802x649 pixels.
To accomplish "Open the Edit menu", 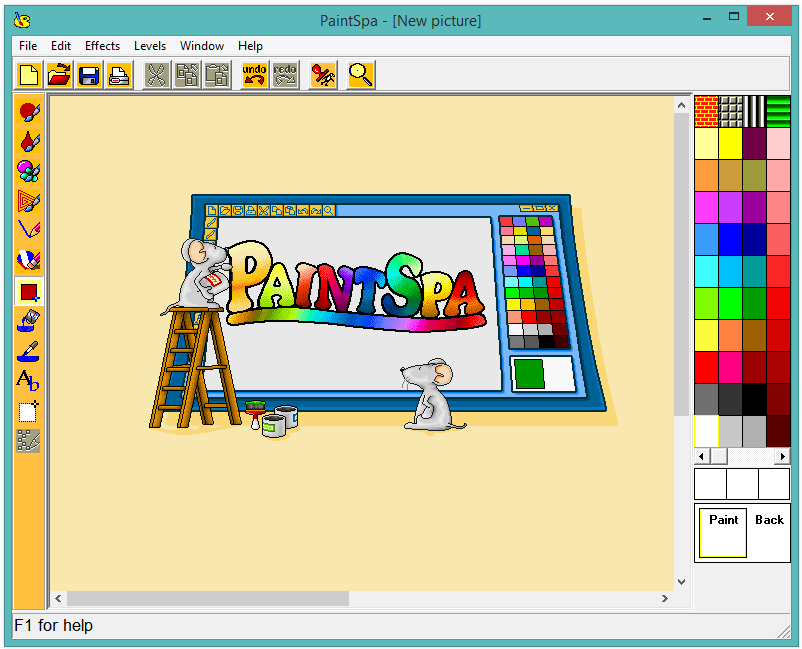I will pos(61,46).
